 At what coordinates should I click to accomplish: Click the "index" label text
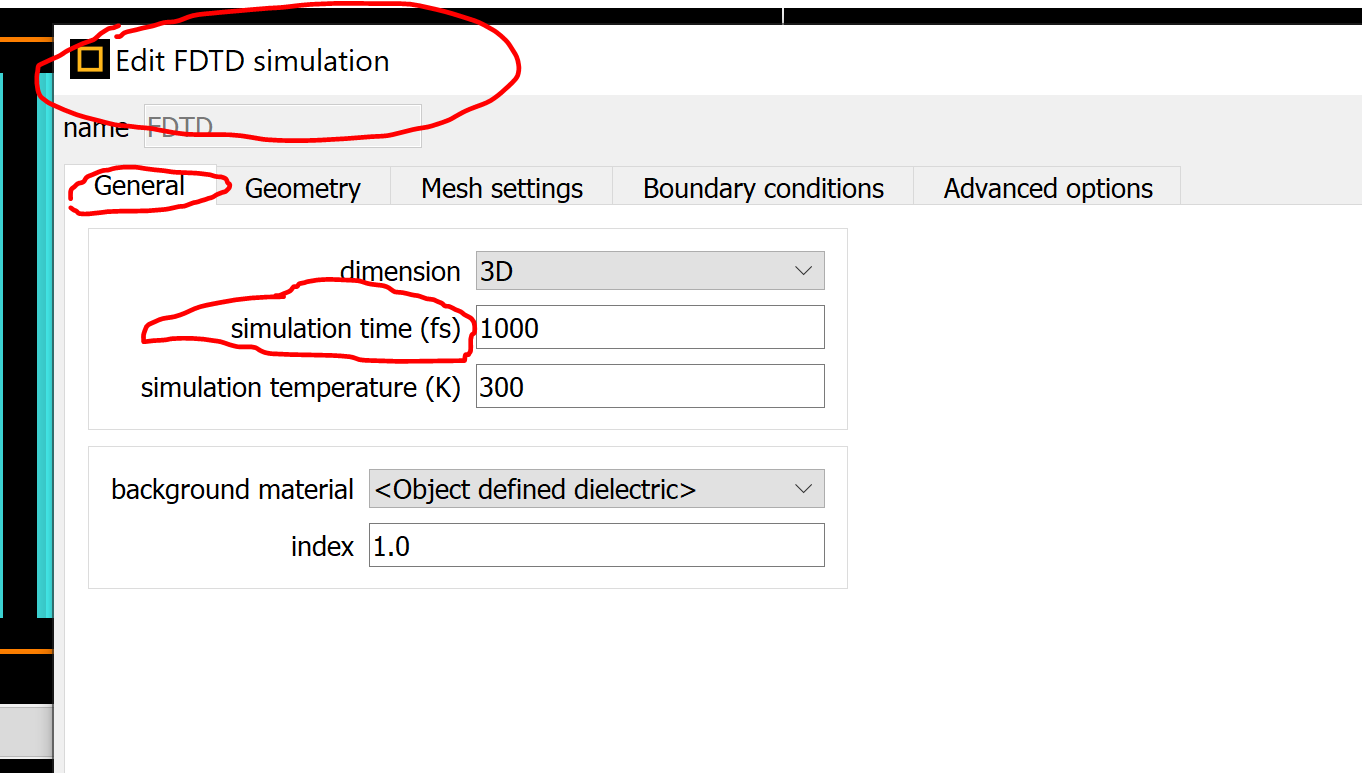pos(322,547)
